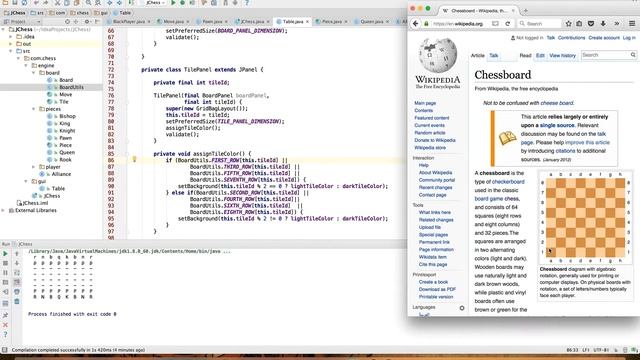Click the print icon in Run console
Image resolution: width=640 pixels, height=360 pixels.
point(17,292)
